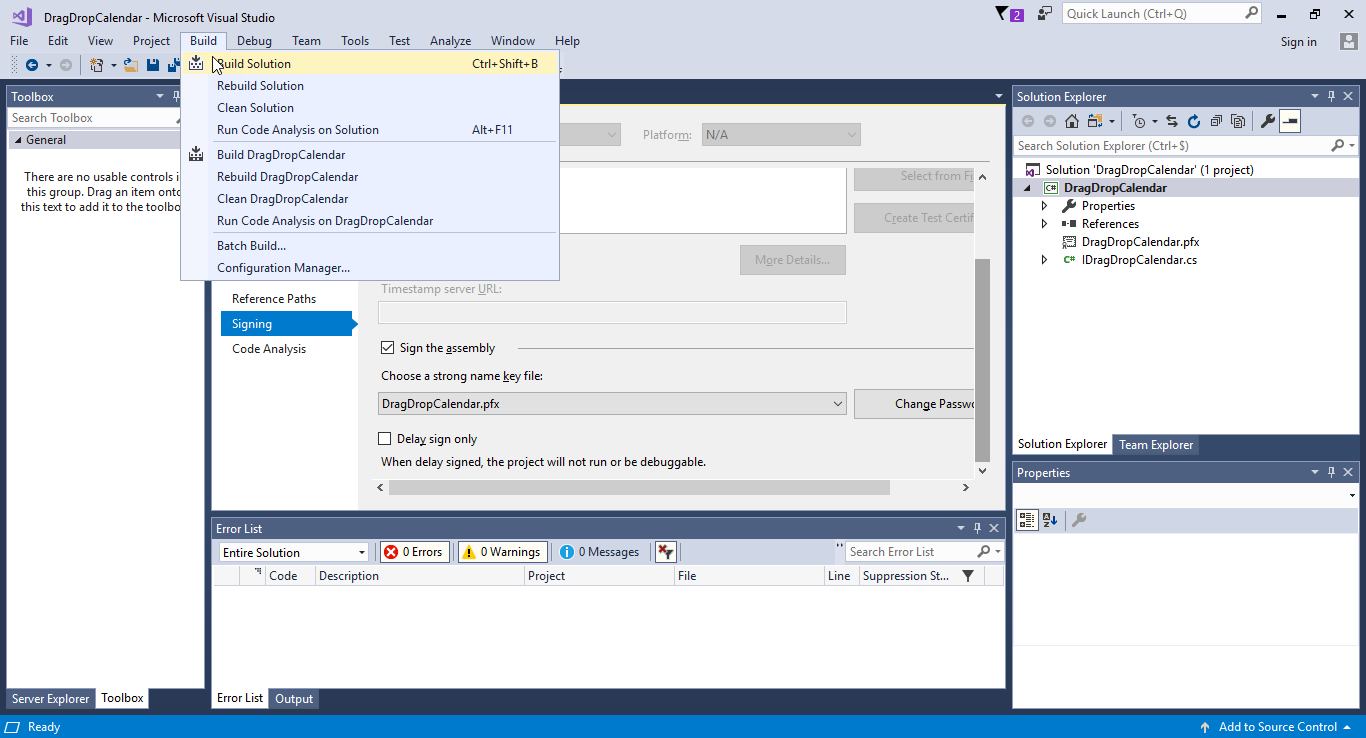The height and width of the screenshot is (738, 1366).
Task: Click search magnifier in Quick Launch box
Action: tap(1251, 13)
